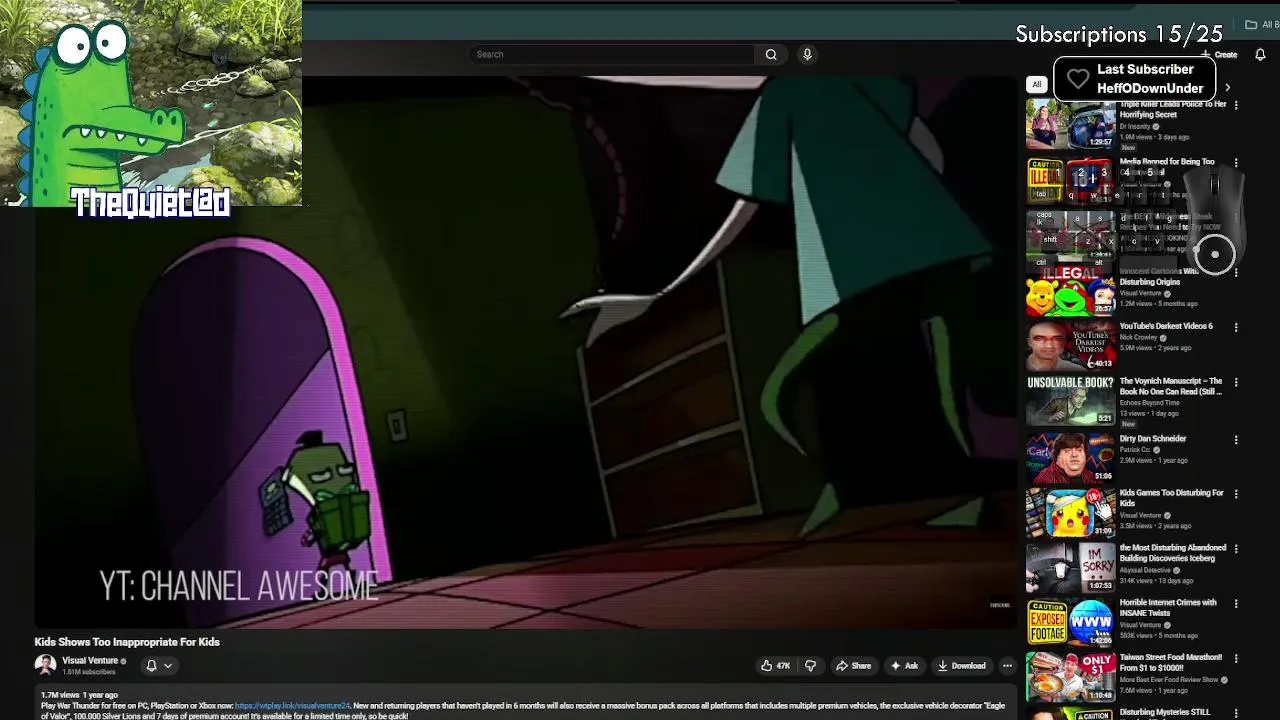This screenshot has height=720, width=1280.
Task: Open options for The Voynich Manuscript video
Action: click(1236, 383)
